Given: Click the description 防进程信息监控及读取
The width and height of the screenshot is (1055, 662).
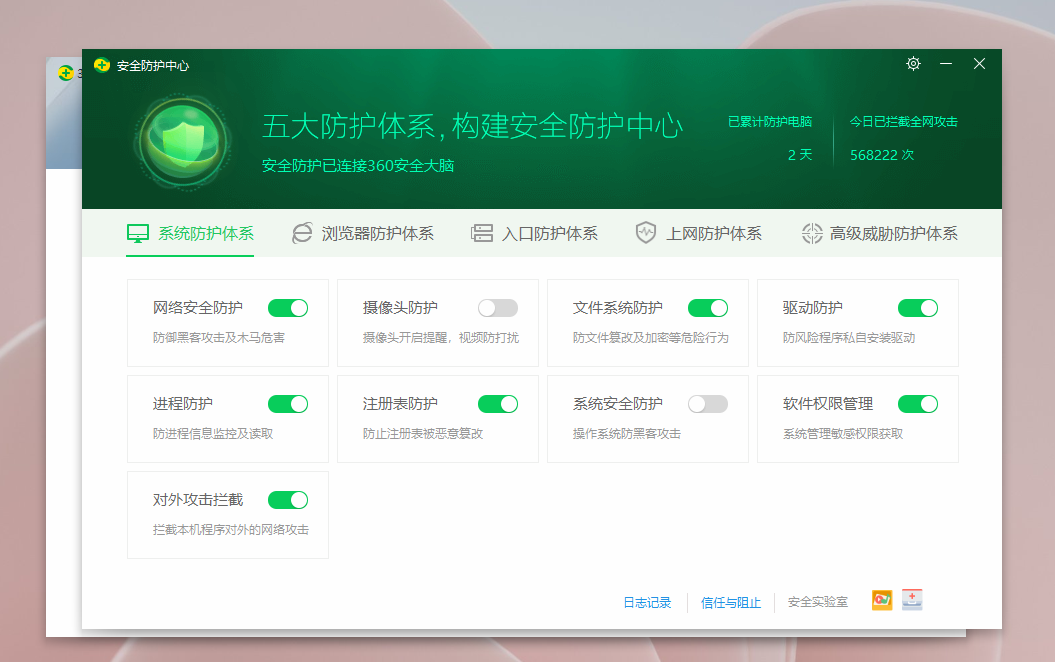Looking at the screenshot, I should tap(213, 434).
